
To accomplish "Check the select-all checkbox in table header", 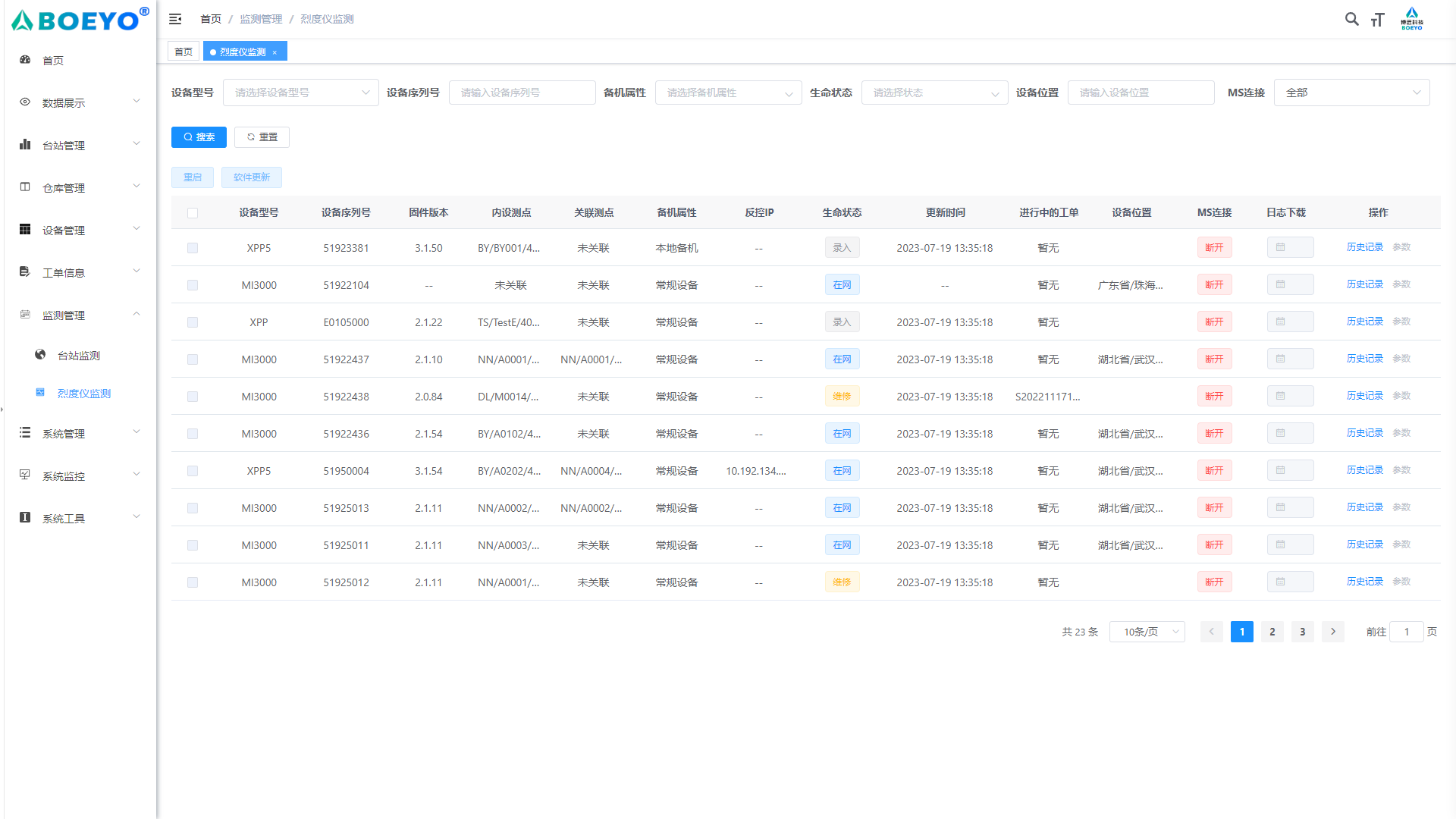I will [x=193, y=213].
